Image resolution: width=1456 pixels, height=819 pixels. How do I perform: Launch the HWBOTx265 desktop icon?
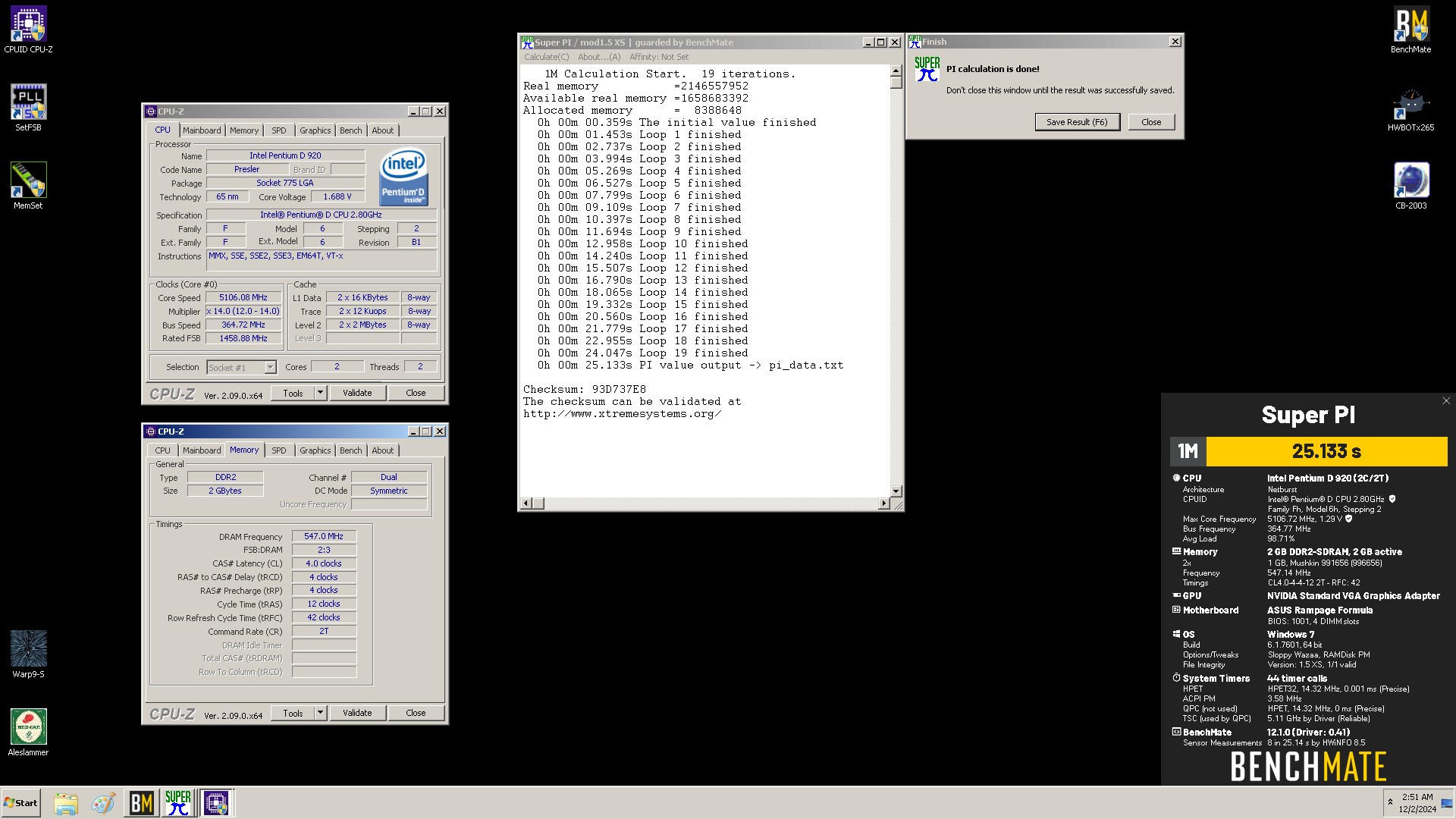point(1410,108)
